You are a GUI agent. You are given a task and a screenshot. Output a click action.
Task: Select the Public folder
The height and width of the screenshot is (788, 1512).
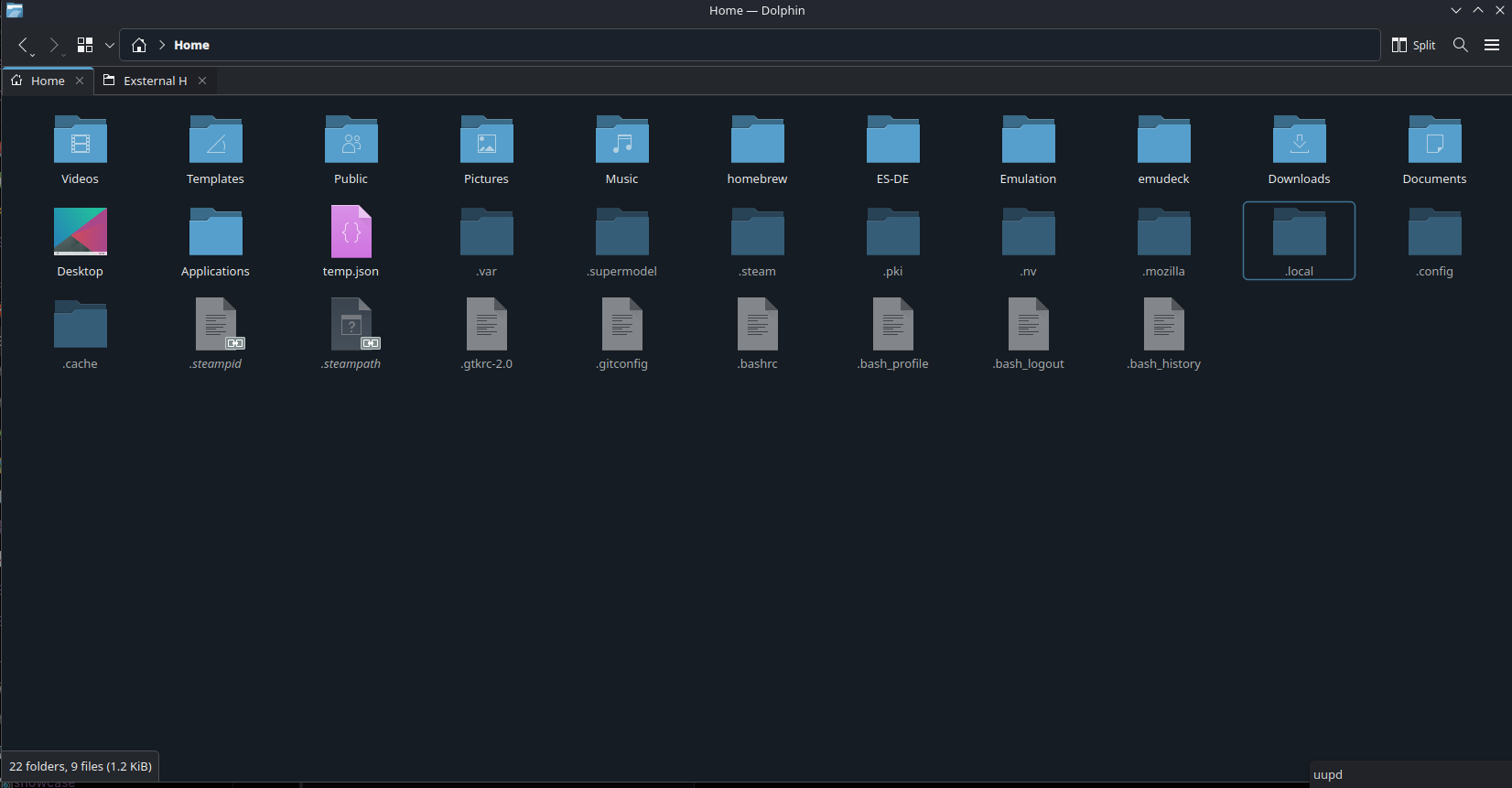pyautogui.click(x=351, y=150)
